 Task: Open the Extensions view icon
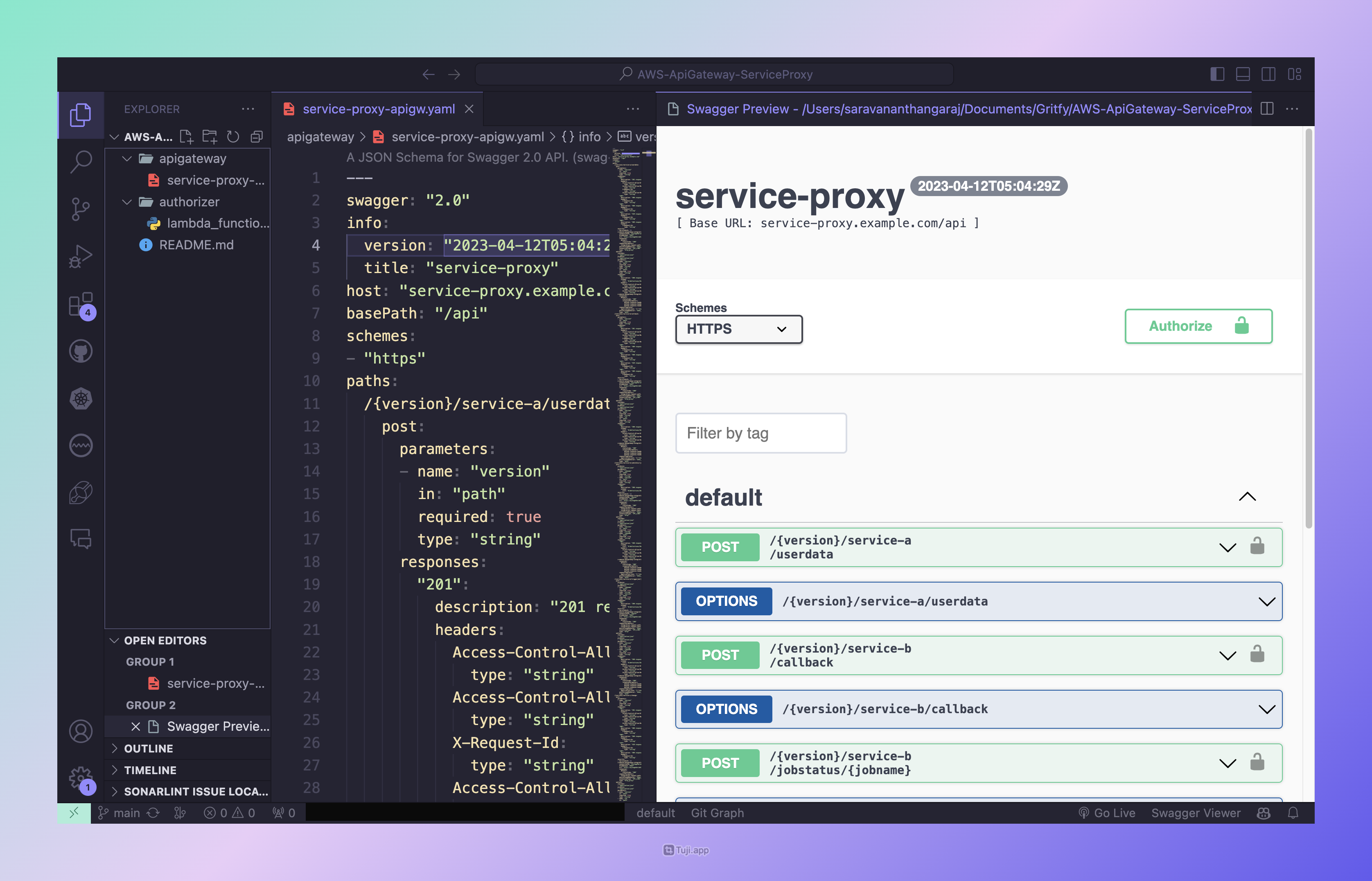tap(81, 304)
